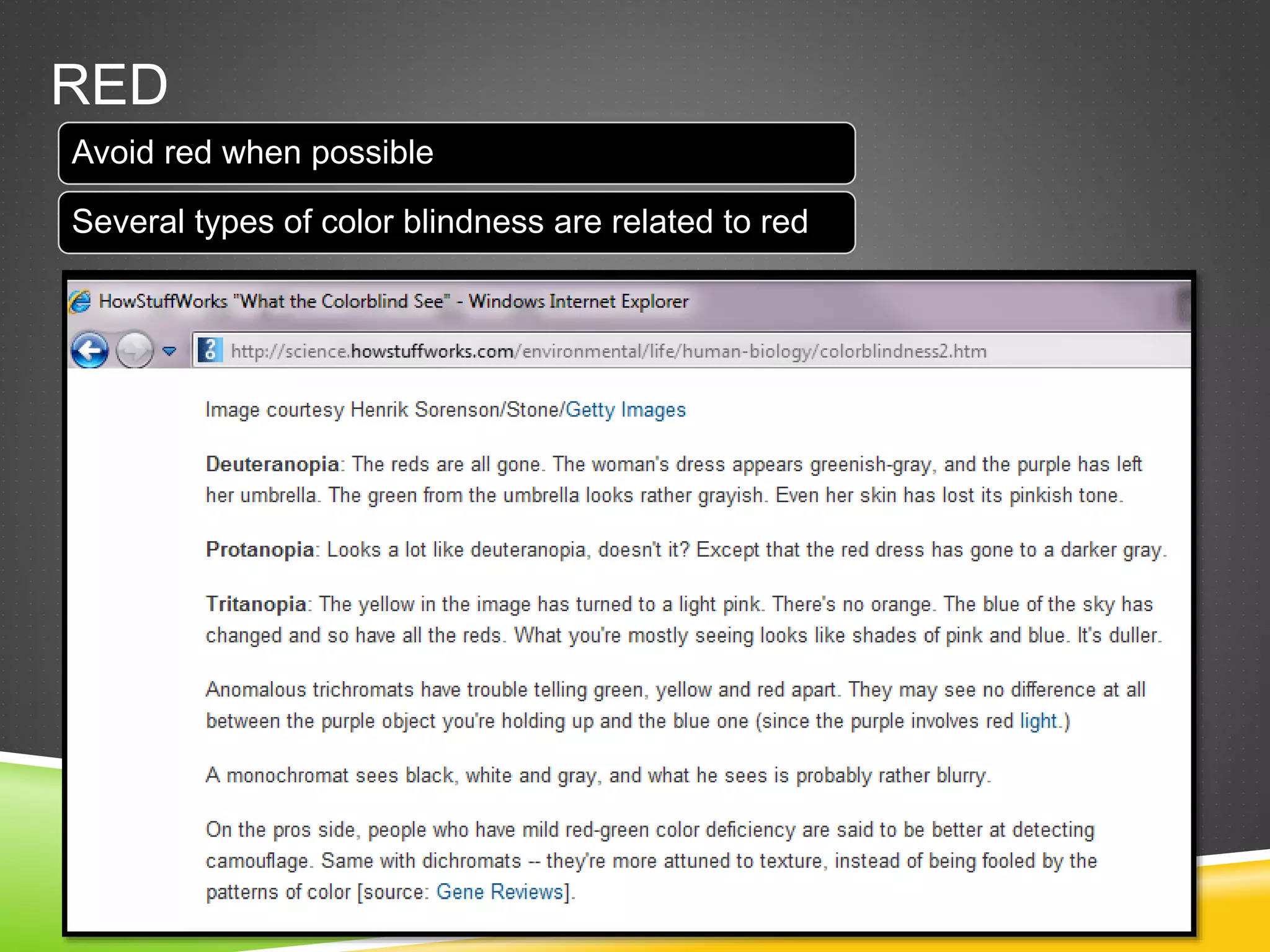Click 'Image courtesy Henrik Sorenson/Stone' text
Viewport: 1270px width, 952px height.
click(x=383, y=410)
